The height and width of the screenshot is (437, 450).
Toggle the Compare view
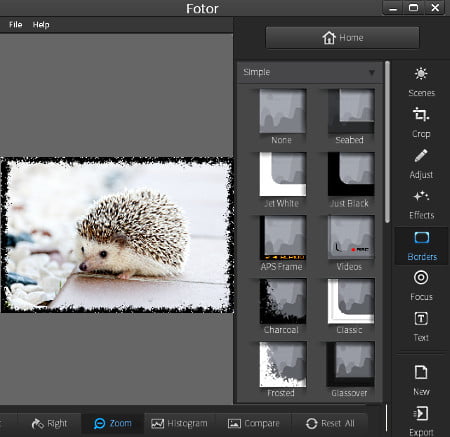point(253,423)
